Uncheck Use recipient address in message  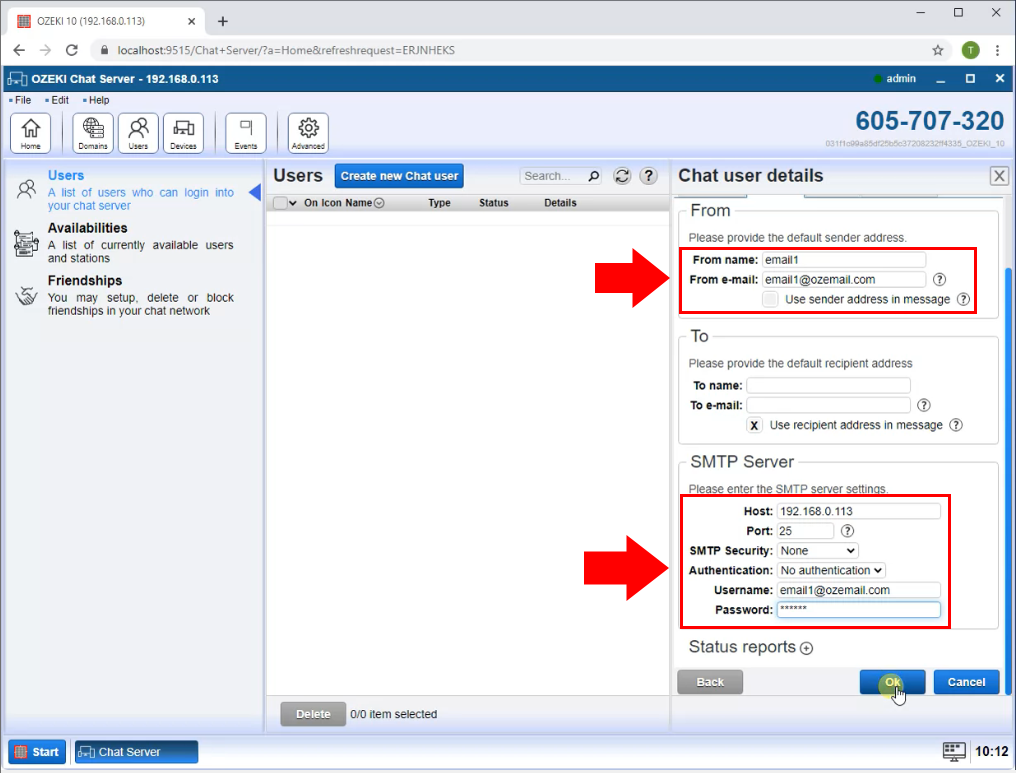754,425
